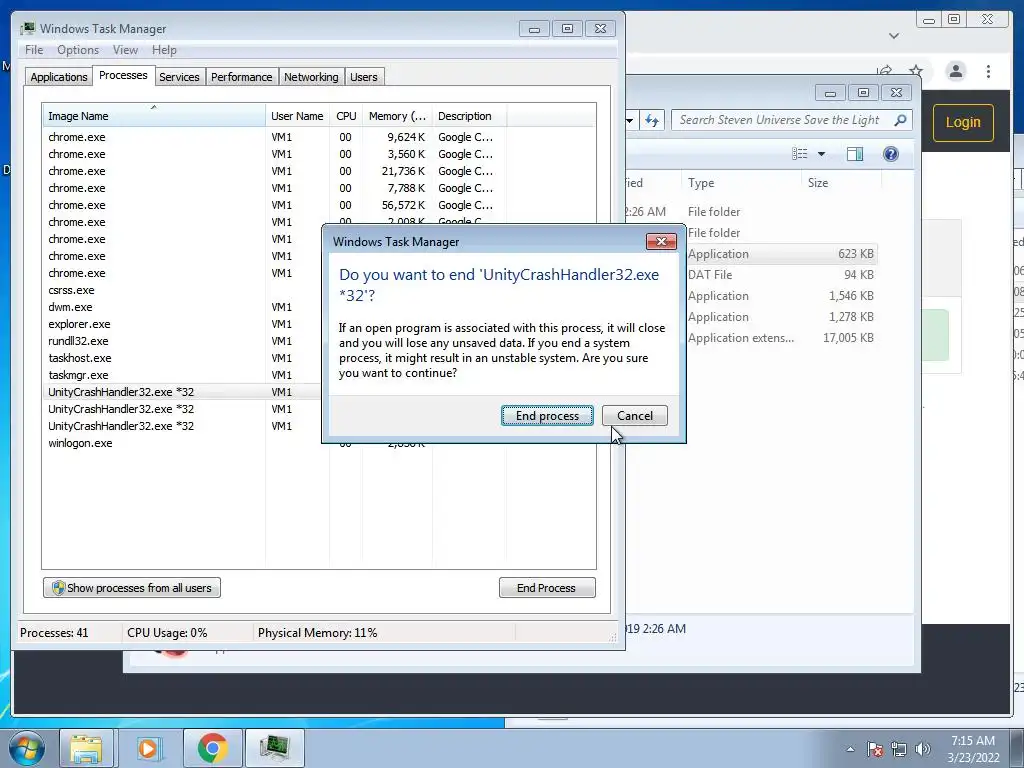The height and width of the screenshot is (768, 1024).
Task: Switch to the Services tab
Action: (179, 77)
